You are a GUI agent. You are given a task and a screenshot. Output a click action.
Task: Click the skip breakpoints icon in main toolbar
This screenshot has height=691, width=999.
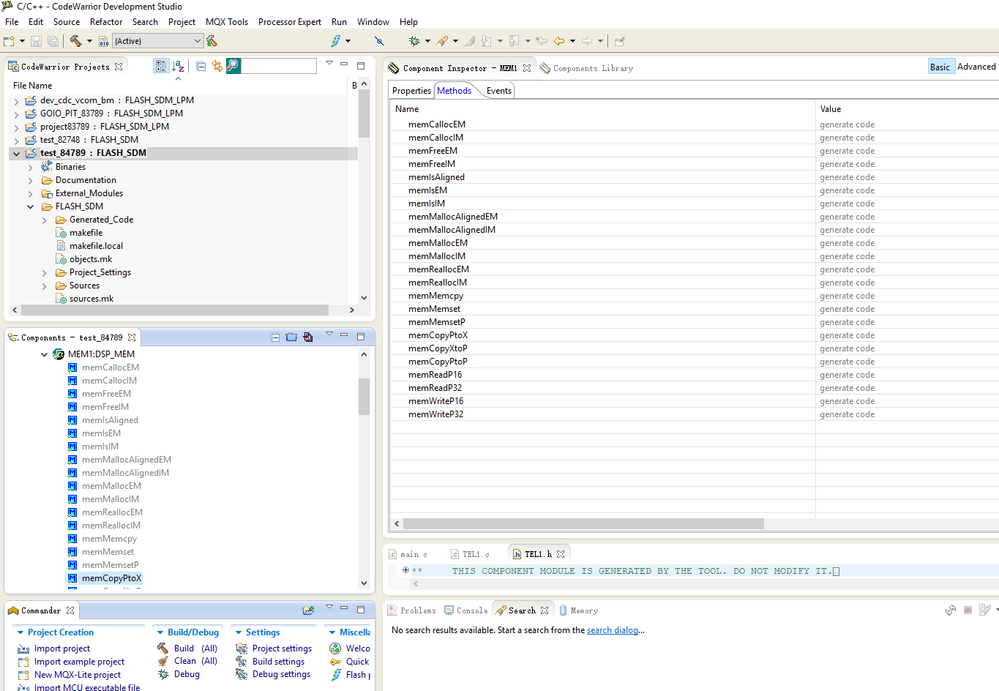[x=379, y=41]
